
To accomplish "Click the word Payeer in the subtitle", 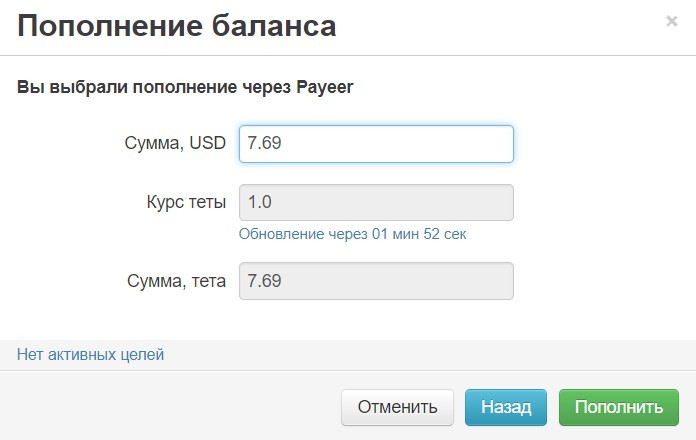I will [x=325, y=87].
